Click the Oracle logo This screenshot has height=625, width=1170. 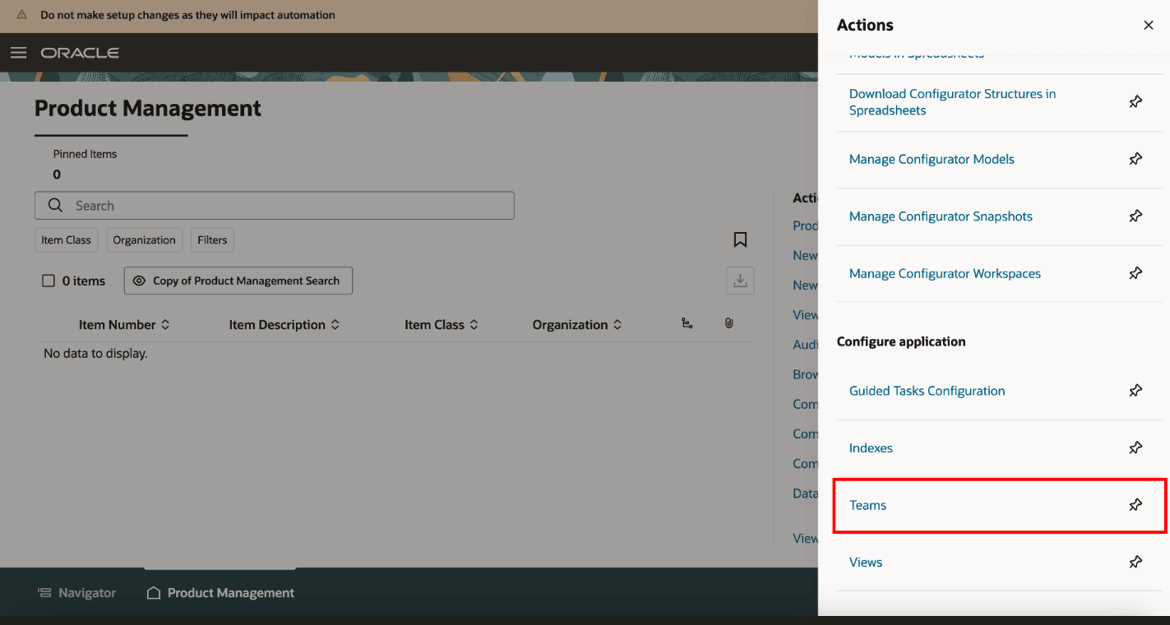pos(80,53)
